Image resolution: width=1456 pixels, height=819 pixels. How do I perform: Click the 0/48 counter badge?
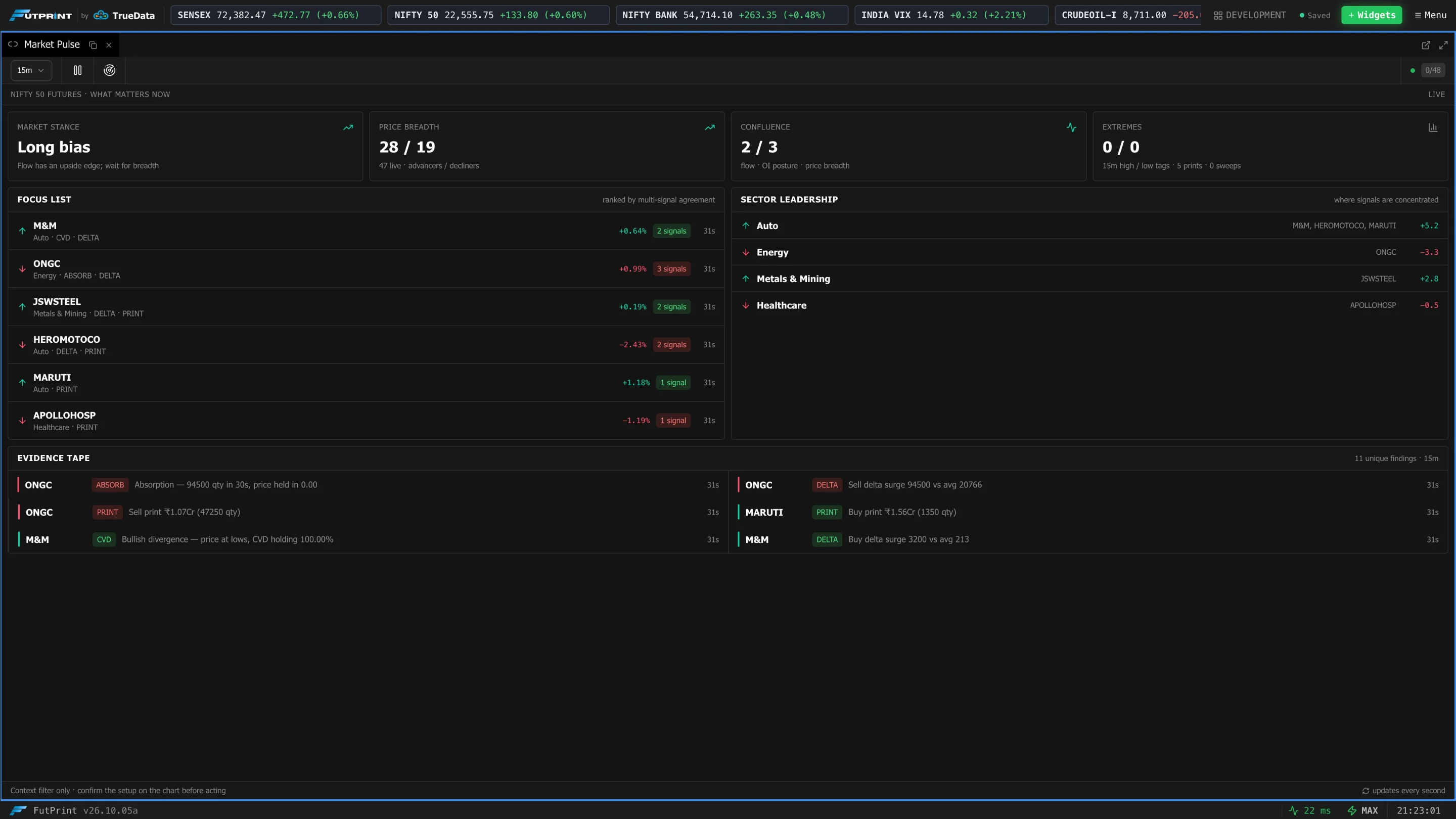click(1432, 70)
